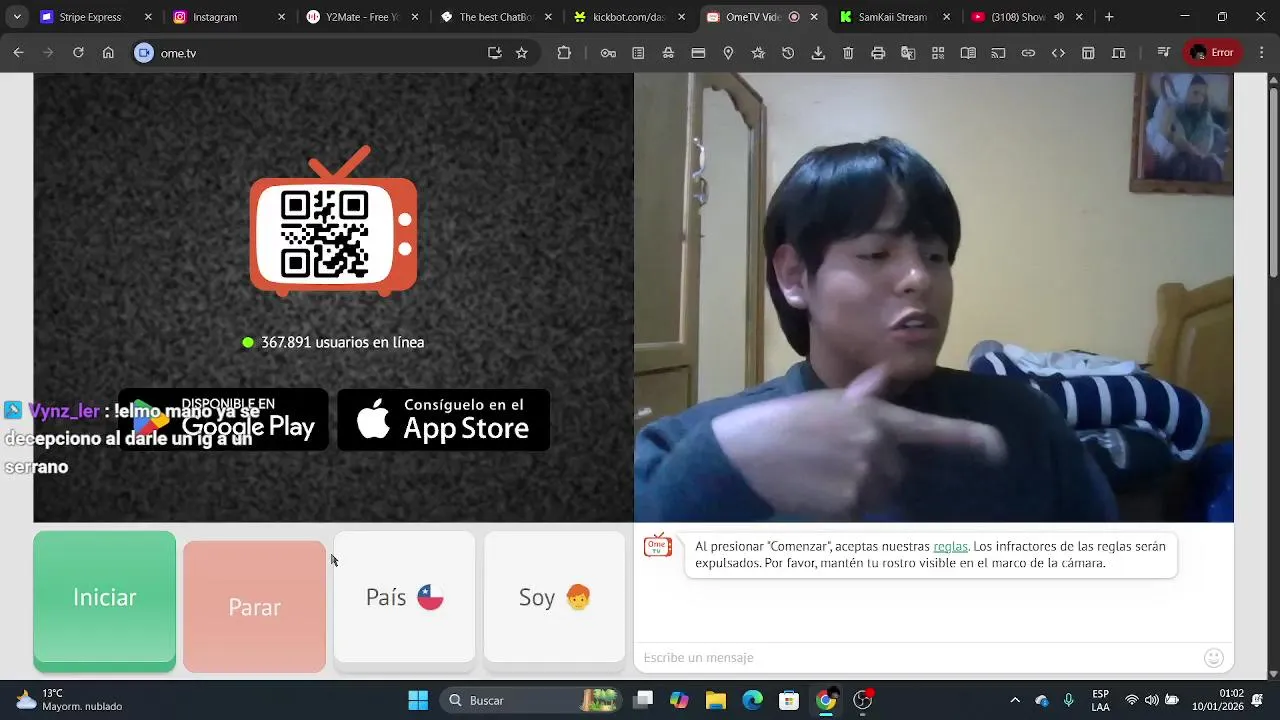Open the Windows Start menu

(x=418, y=700)
